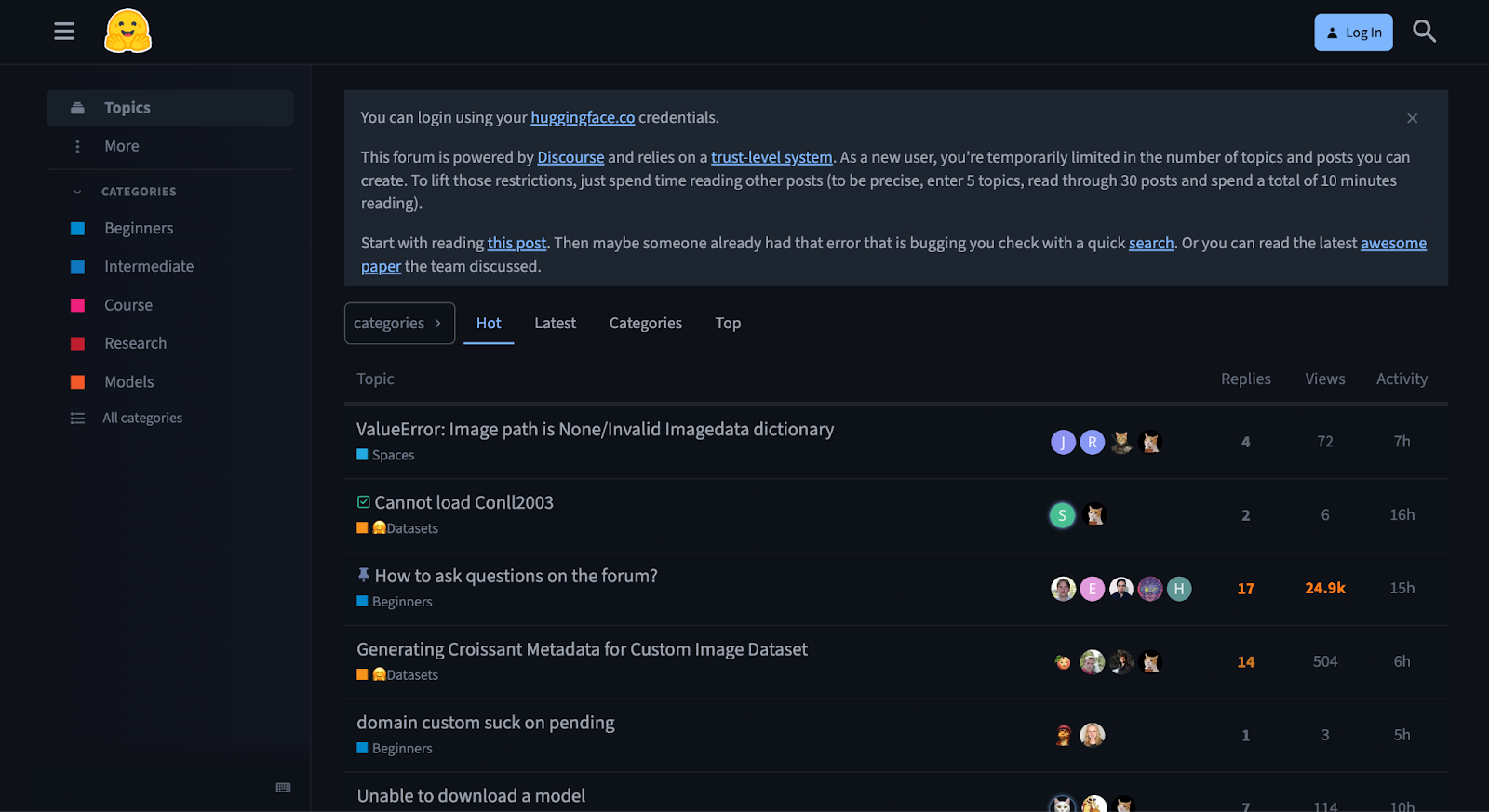Switch to the Latest tab
This screenshot has height=812, width=1489.
pos(555,323)
